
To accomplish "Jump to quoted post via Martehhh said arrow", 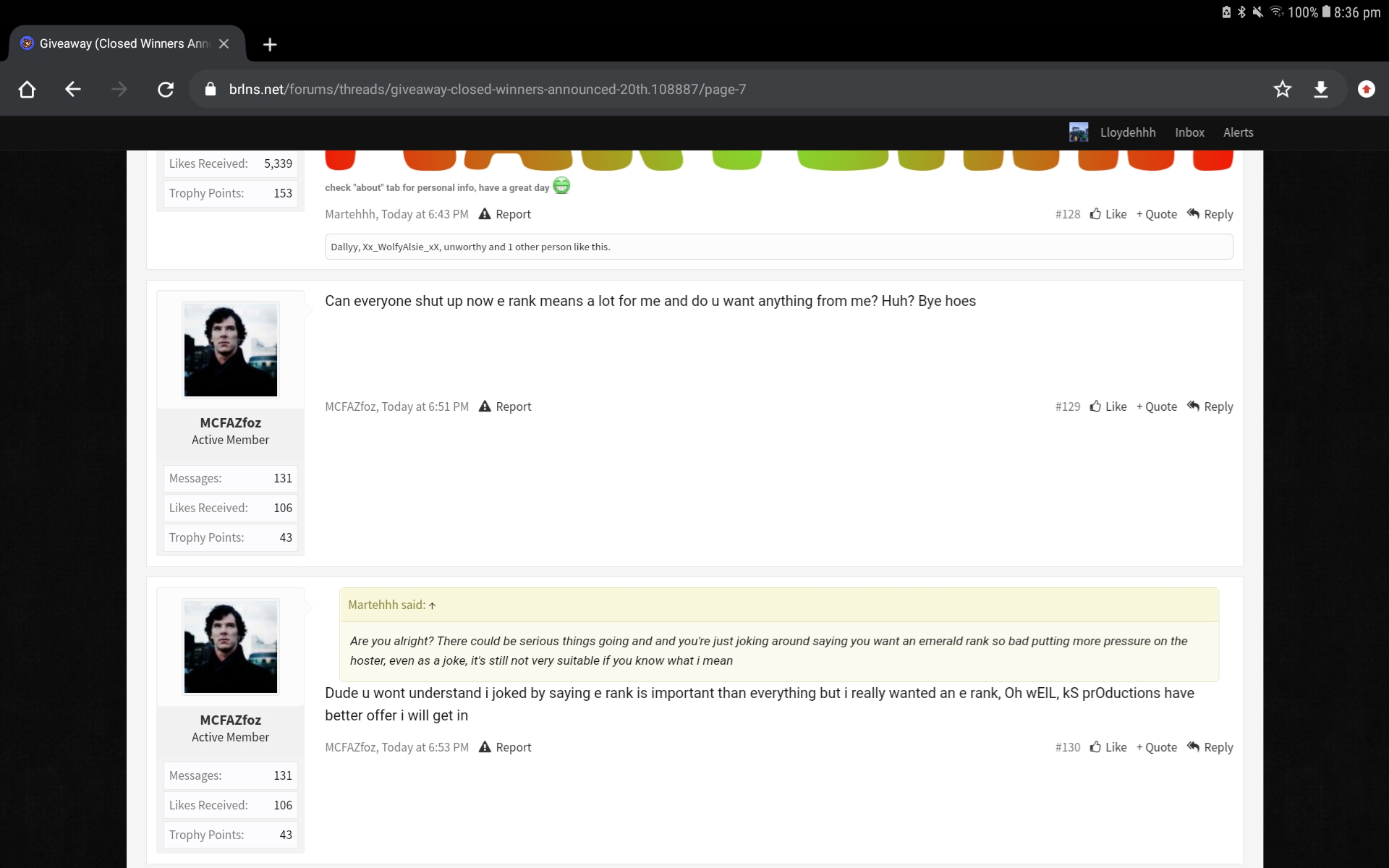I will [432, 605].
